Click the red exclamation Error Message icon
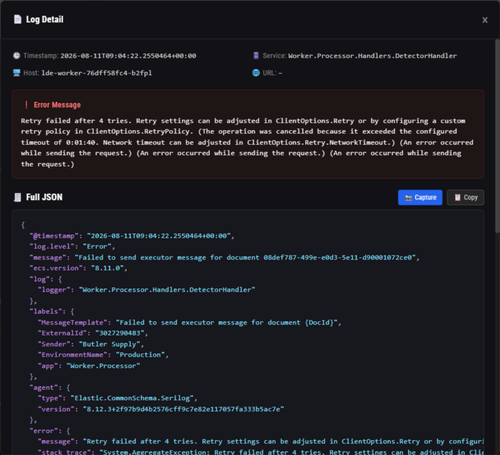This screenshot has width=500, height=455. tap(26, 105)
